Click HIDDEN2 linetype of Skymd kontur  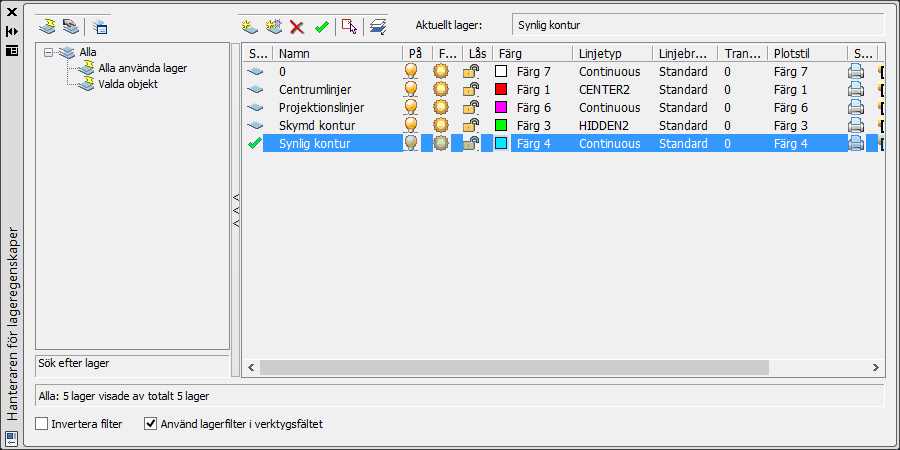click(604, 125)
